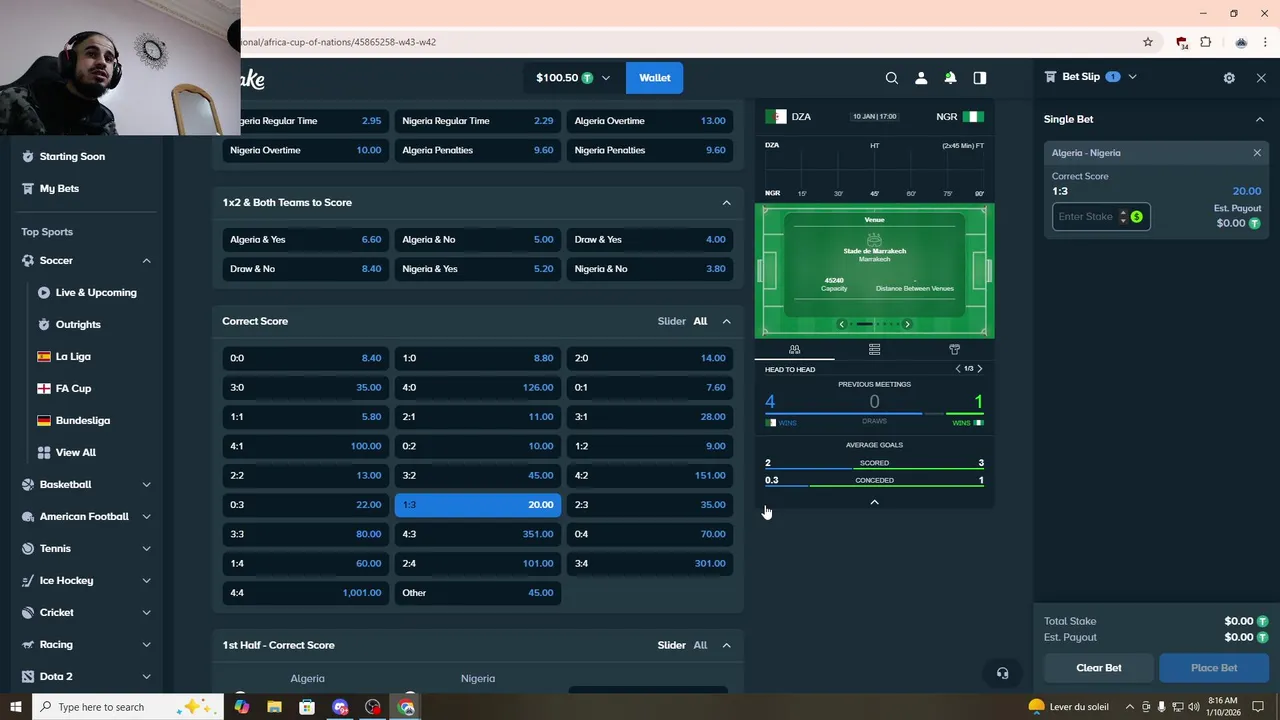Close the Bet Slip panel
The height and width of the screenshot is (720, 1280).
point(1261,78)
